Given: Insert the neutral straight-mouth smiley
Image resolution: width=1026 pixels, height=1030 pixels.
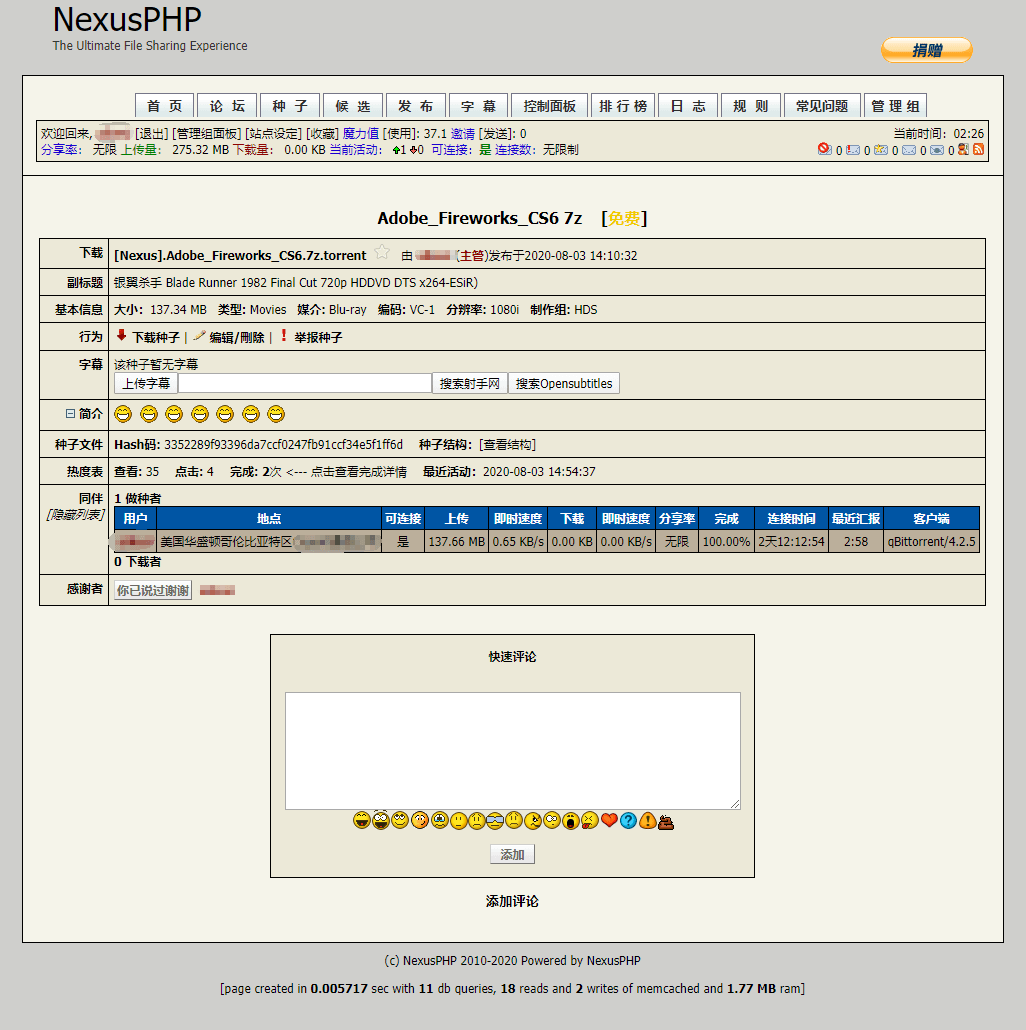Looking at the screenshot, I should tap(458, 820).
